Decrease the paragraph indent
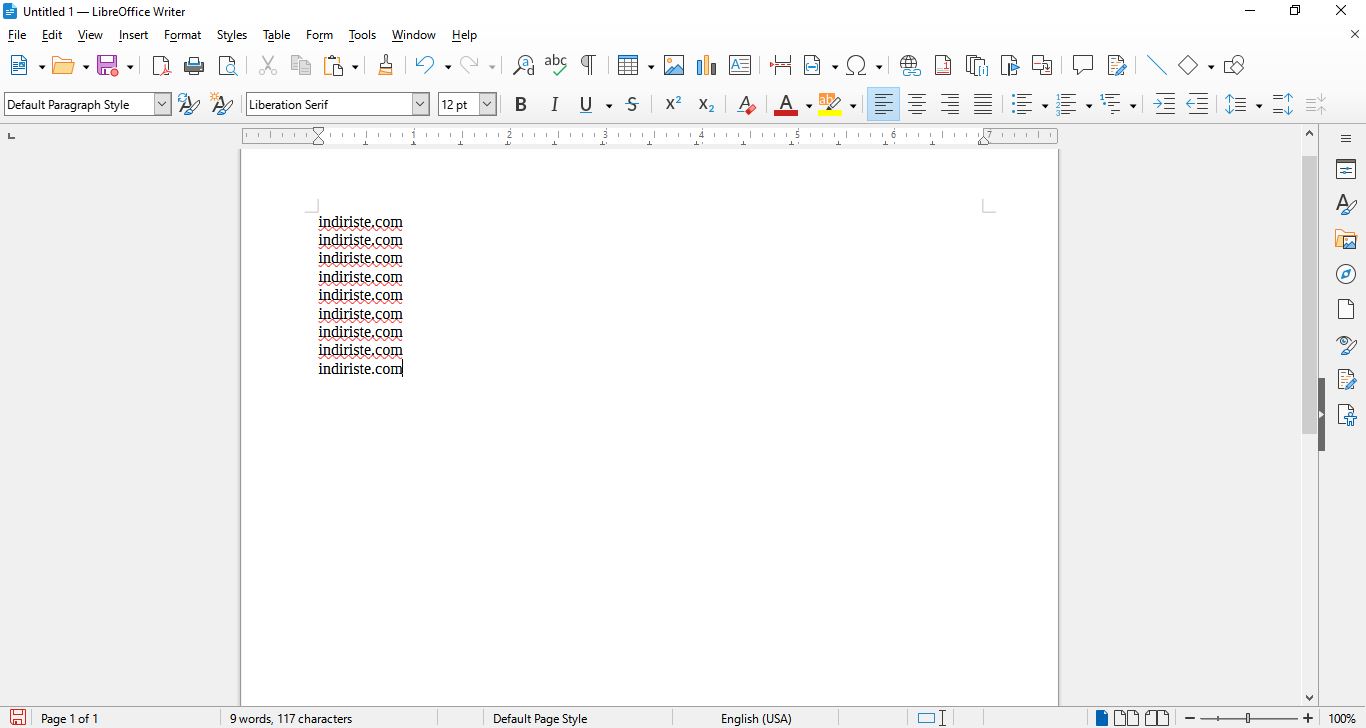This screenshot has height=728, width=1366. (x=1198, y=104)
